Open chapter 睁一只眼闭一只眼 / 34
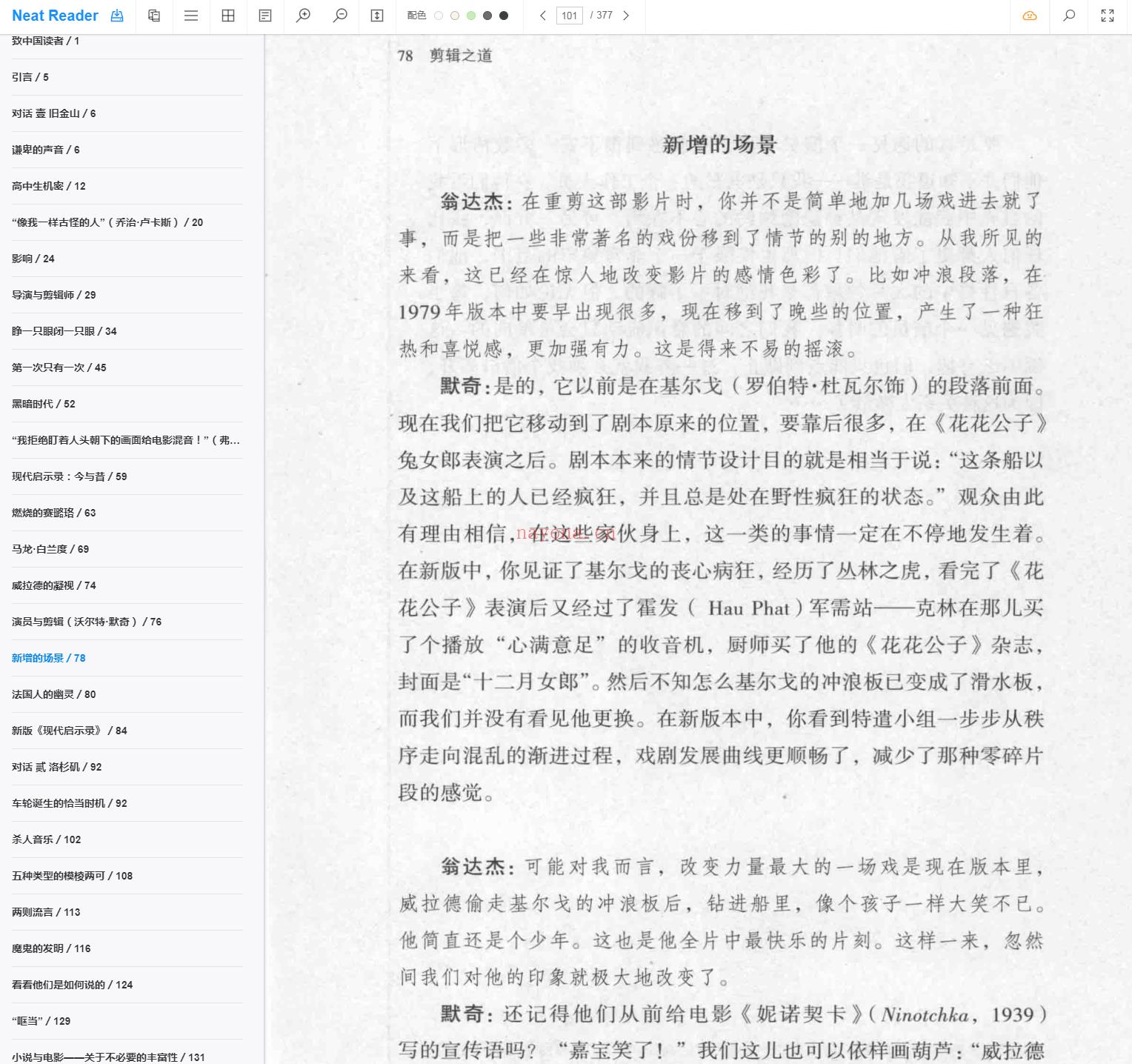Image resolution: width=1132 pixels, height=1064 pixels. pyautogui.click(x=64, y=331)
